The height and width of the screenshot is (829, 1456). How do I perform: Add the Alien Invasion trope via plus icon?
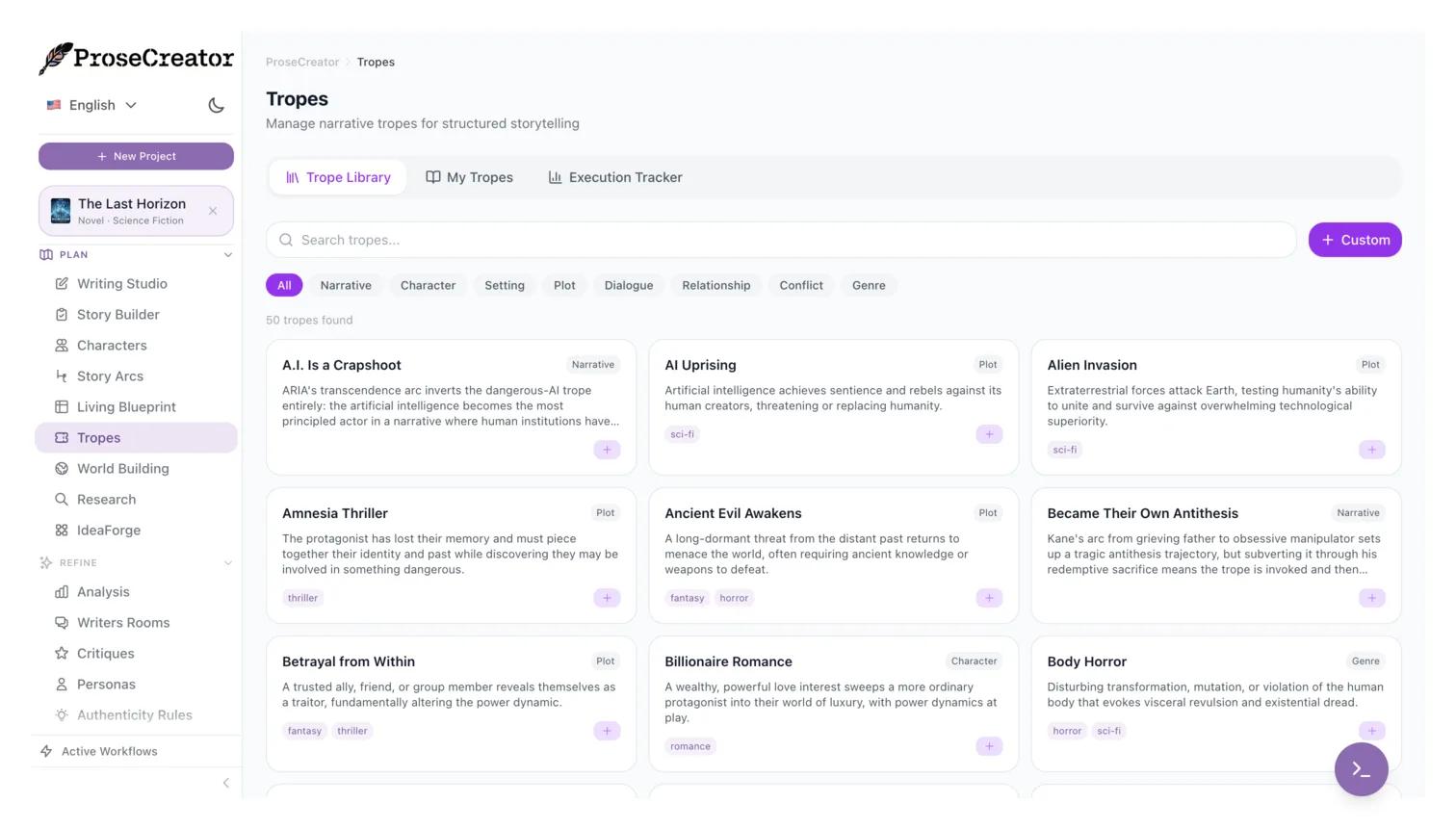click(1371, 450)
